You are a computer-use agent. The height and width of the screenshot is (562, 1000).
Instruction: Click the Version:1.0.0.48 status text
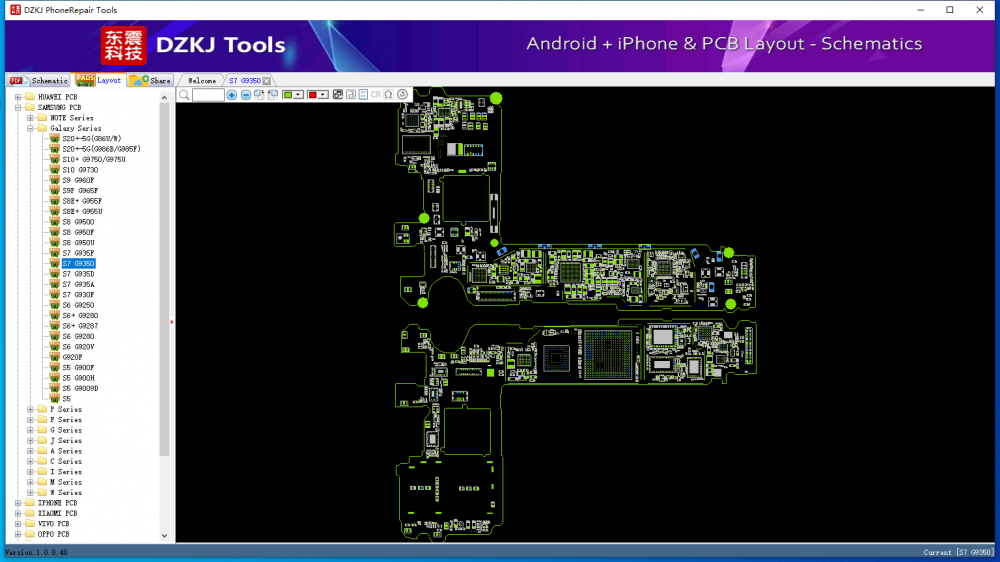coord(36,552)
